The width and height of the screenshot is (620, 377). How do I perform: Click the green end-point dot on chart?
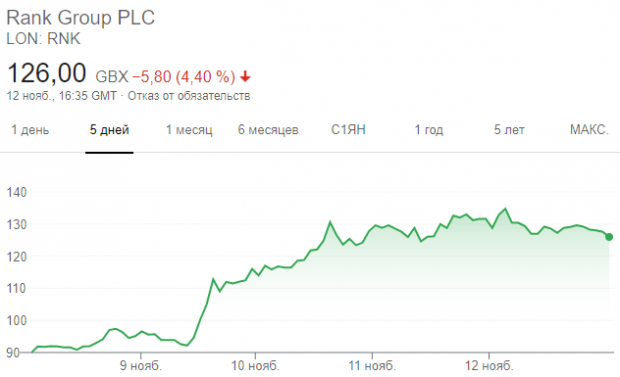(609, 237)
